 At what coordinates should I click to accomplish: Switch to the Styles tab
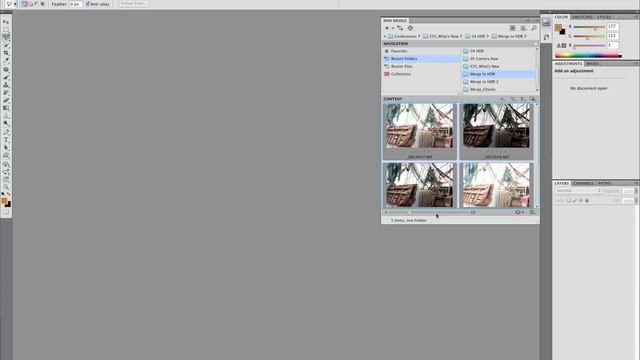coord(604,17)
